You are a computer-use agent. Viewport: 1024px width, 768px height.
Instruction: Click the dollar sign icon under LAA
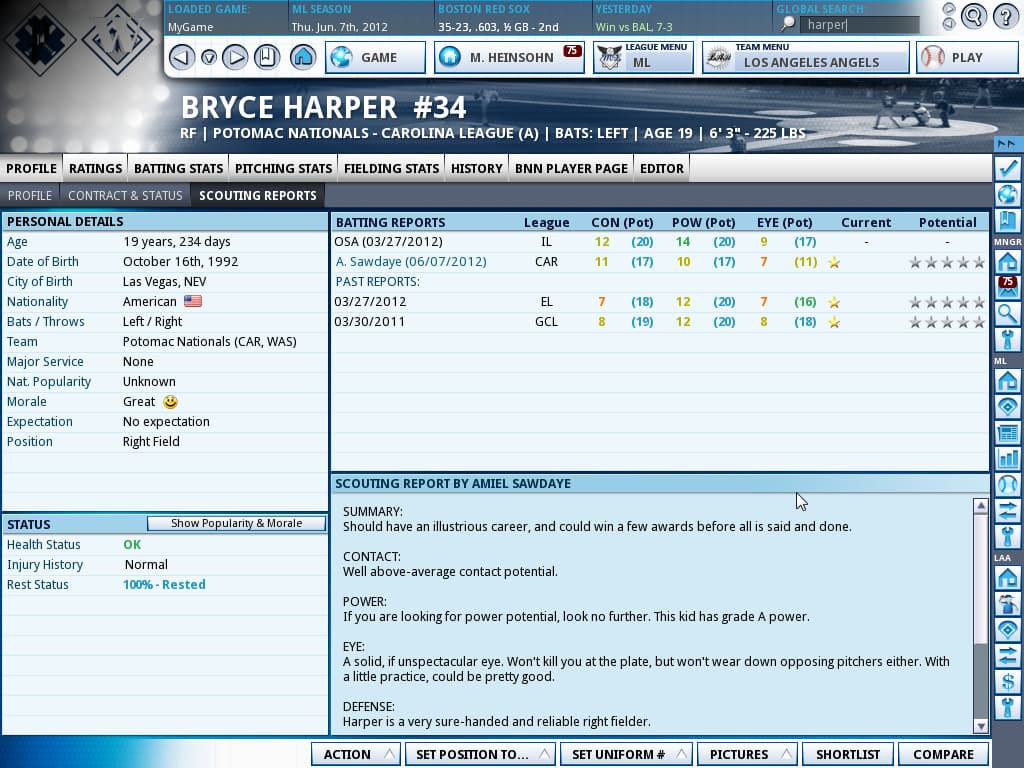(1008, 682)
